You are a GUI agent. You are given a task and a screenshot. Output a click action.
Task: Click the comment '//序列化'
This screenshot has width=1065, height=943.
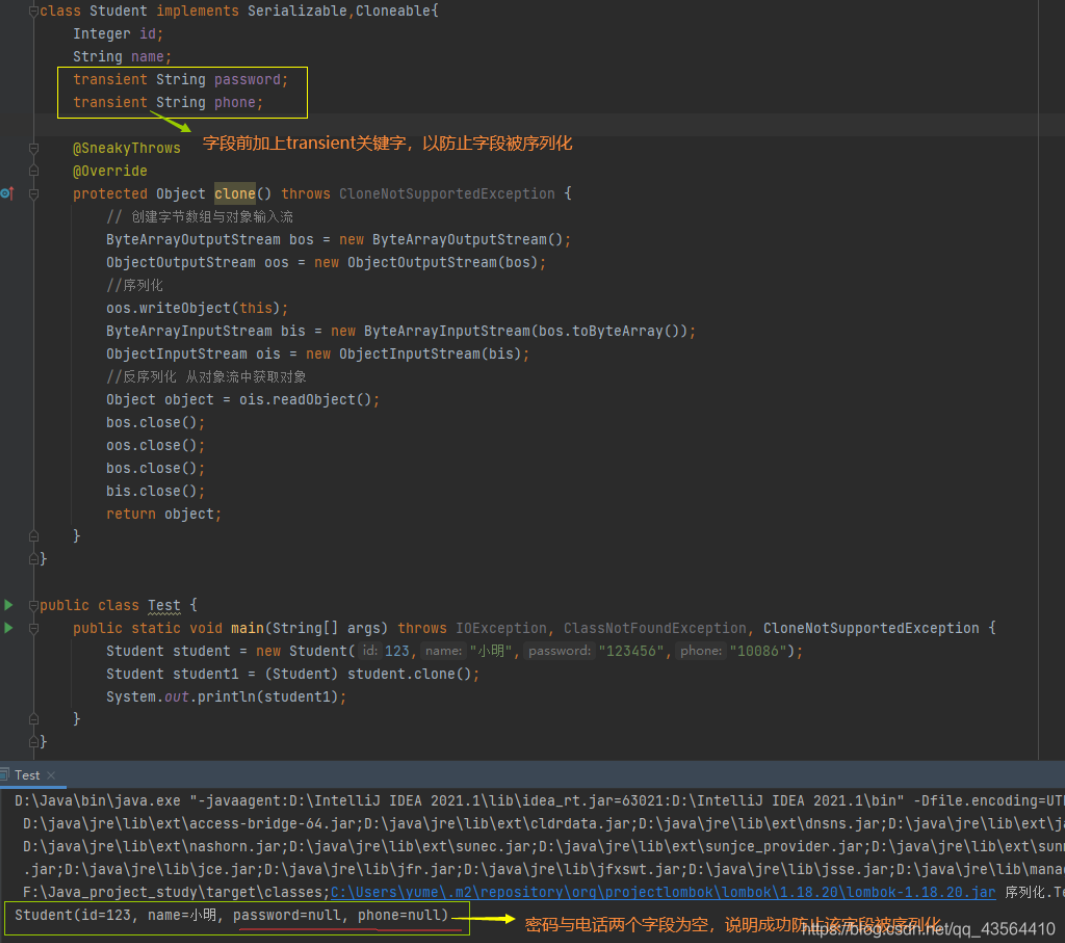(134, 285)
